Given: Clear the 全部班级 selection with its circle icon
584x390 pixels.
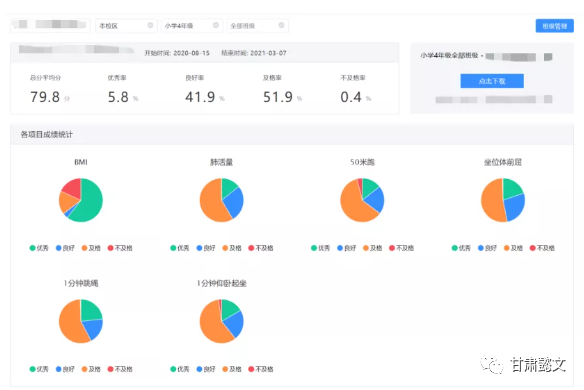Looking at the screenshot, I should click(281, 25).
